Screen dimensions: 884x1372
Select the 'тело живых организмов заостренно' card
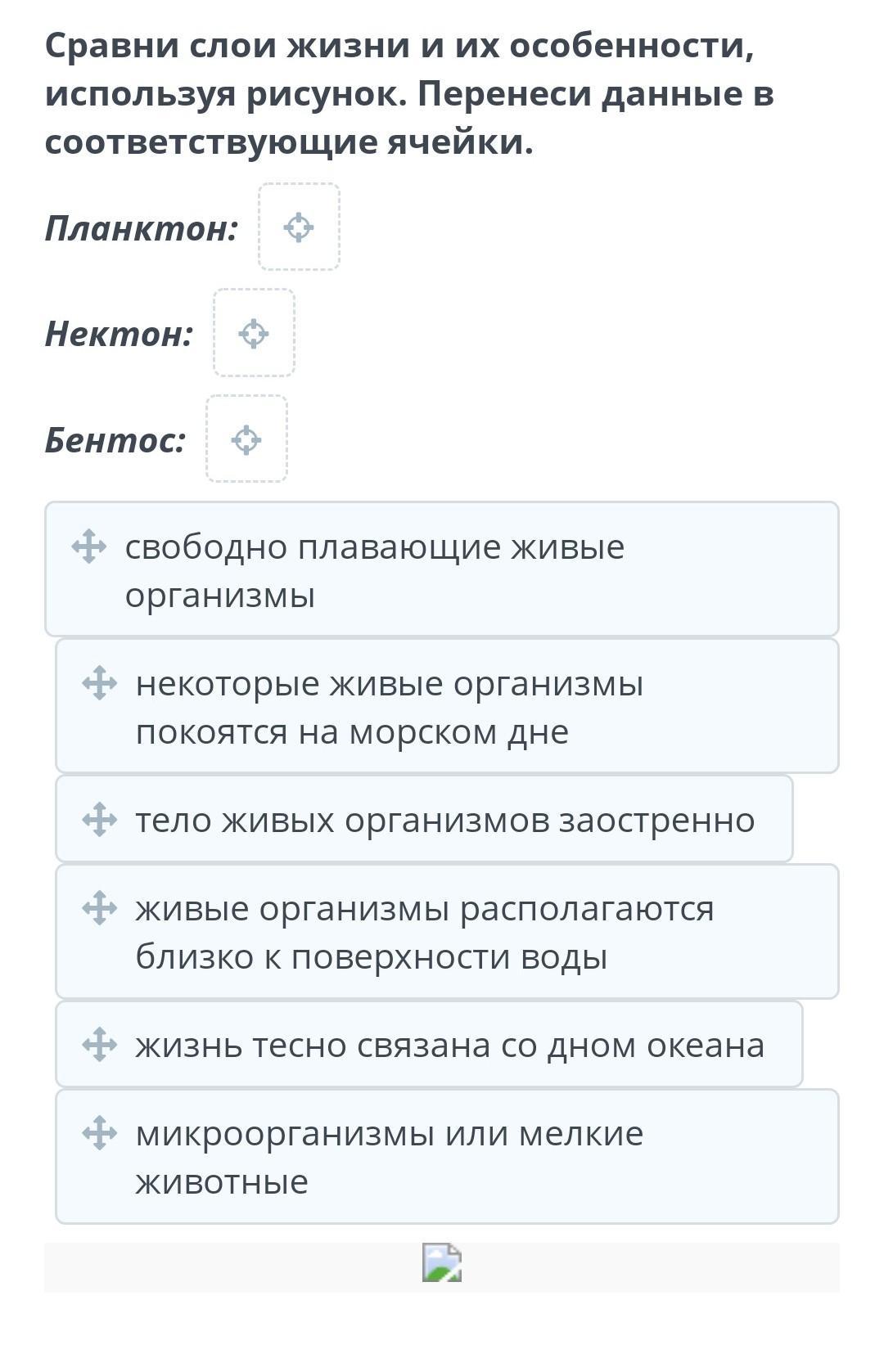click(x=444, y=820)
